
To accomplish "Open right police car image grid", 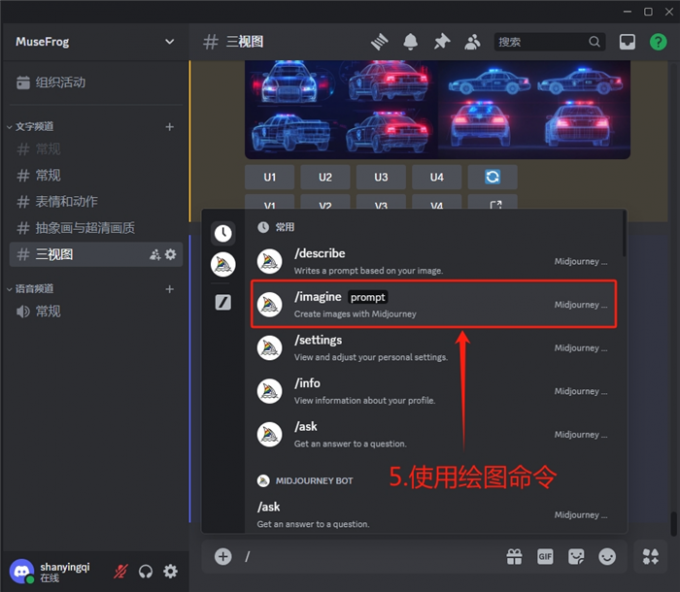I will pos(534,109).
